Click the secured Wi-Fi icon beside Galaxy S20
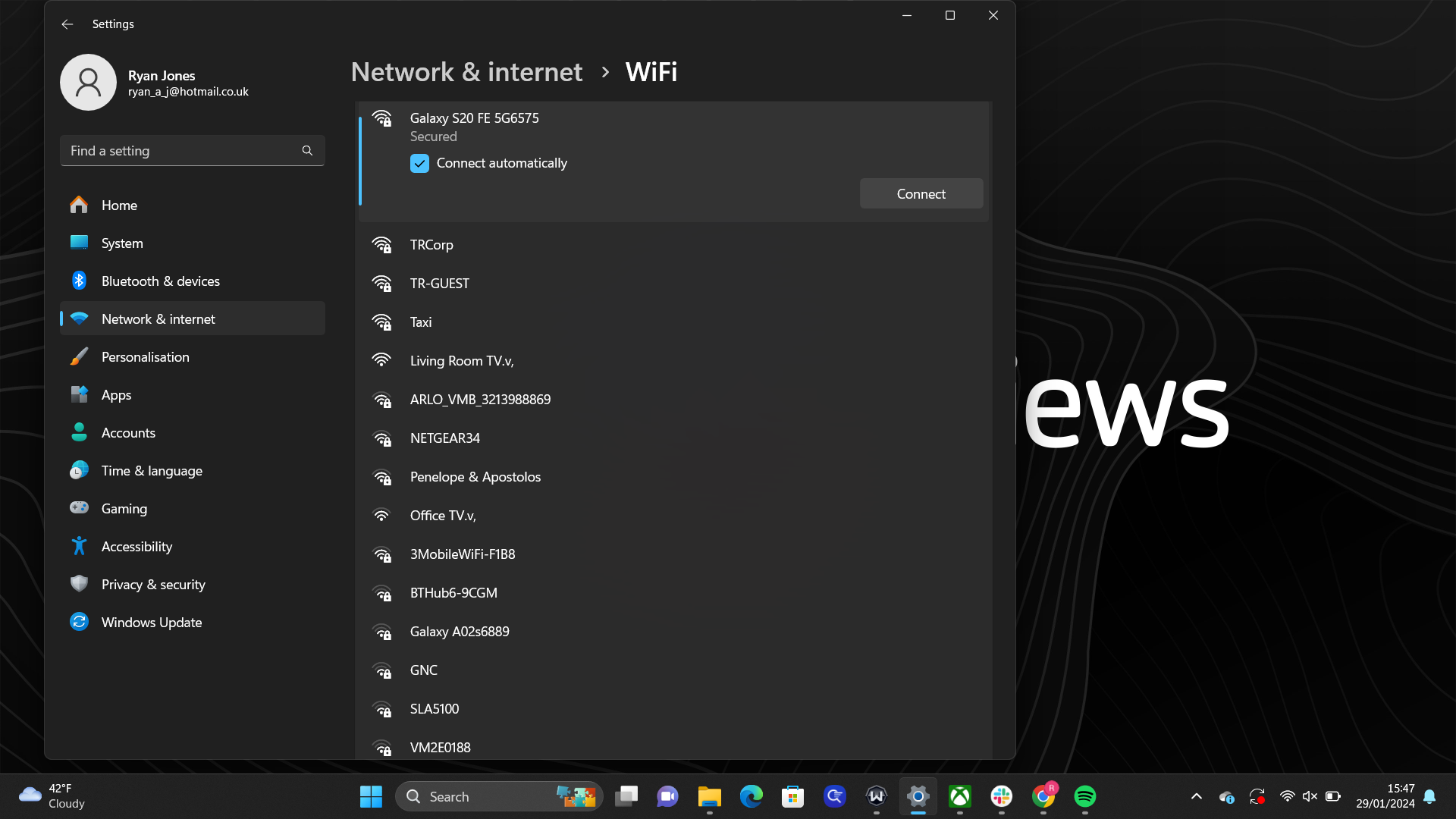The height and width of the screenshot is (819, 1456). (382, 119)
